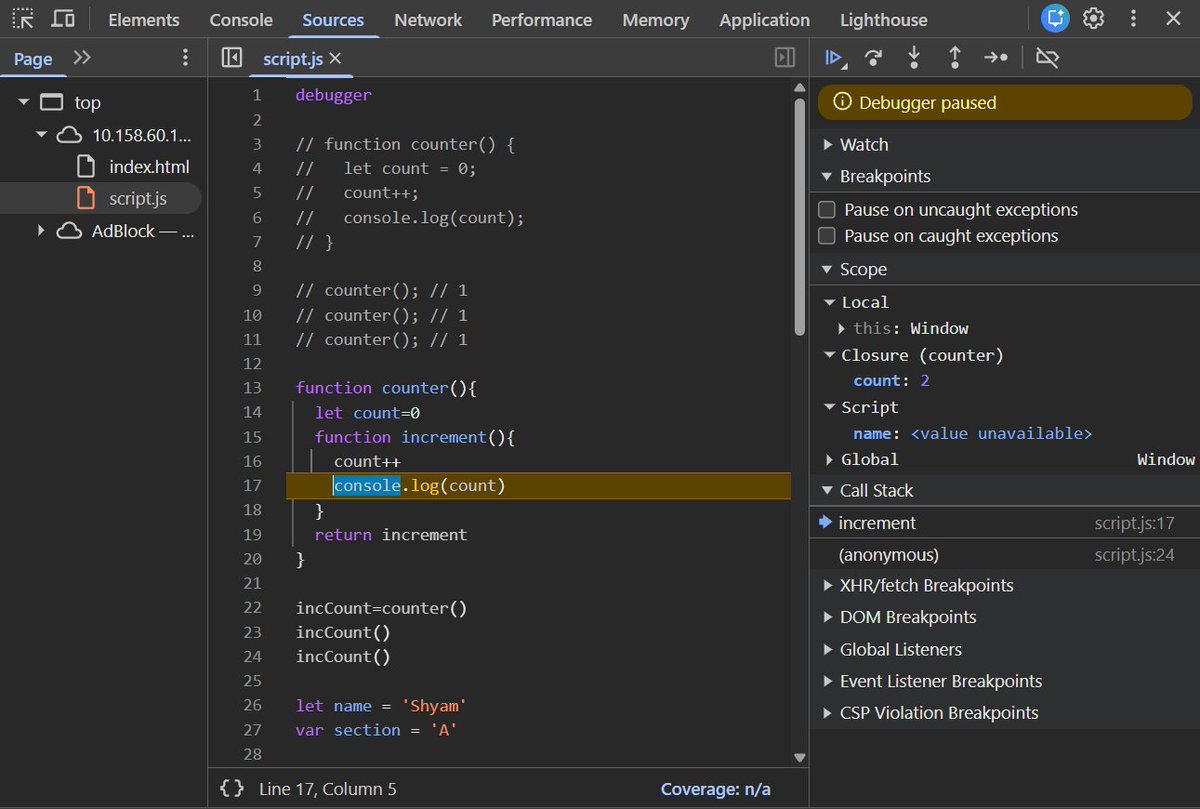Expand DOM Breakpoints section

pyautogui.click(x=828, y=618)
